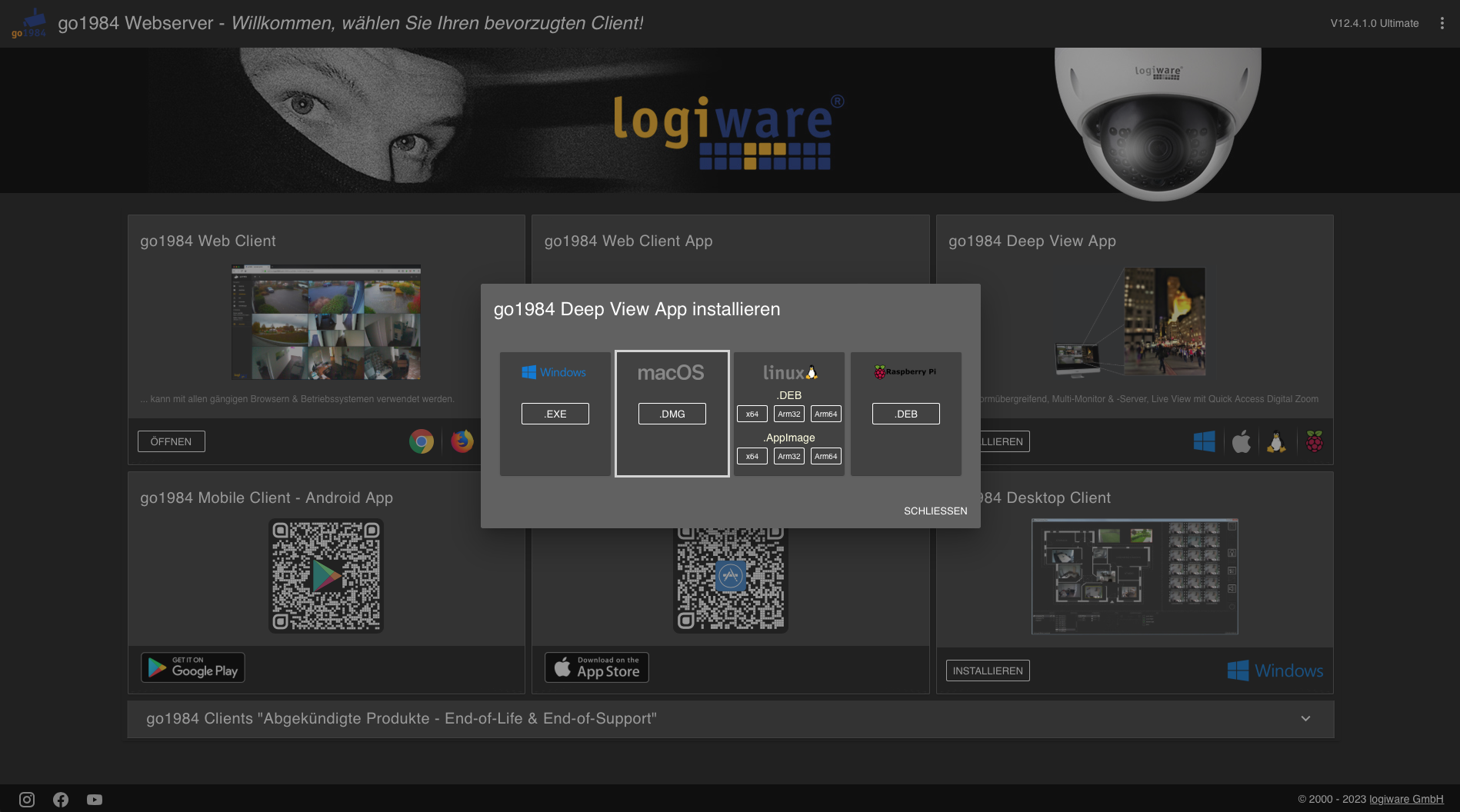Open the three-dot menu beside version
The width and height of the screenshot is (1460, 812).
[1442, 23]
